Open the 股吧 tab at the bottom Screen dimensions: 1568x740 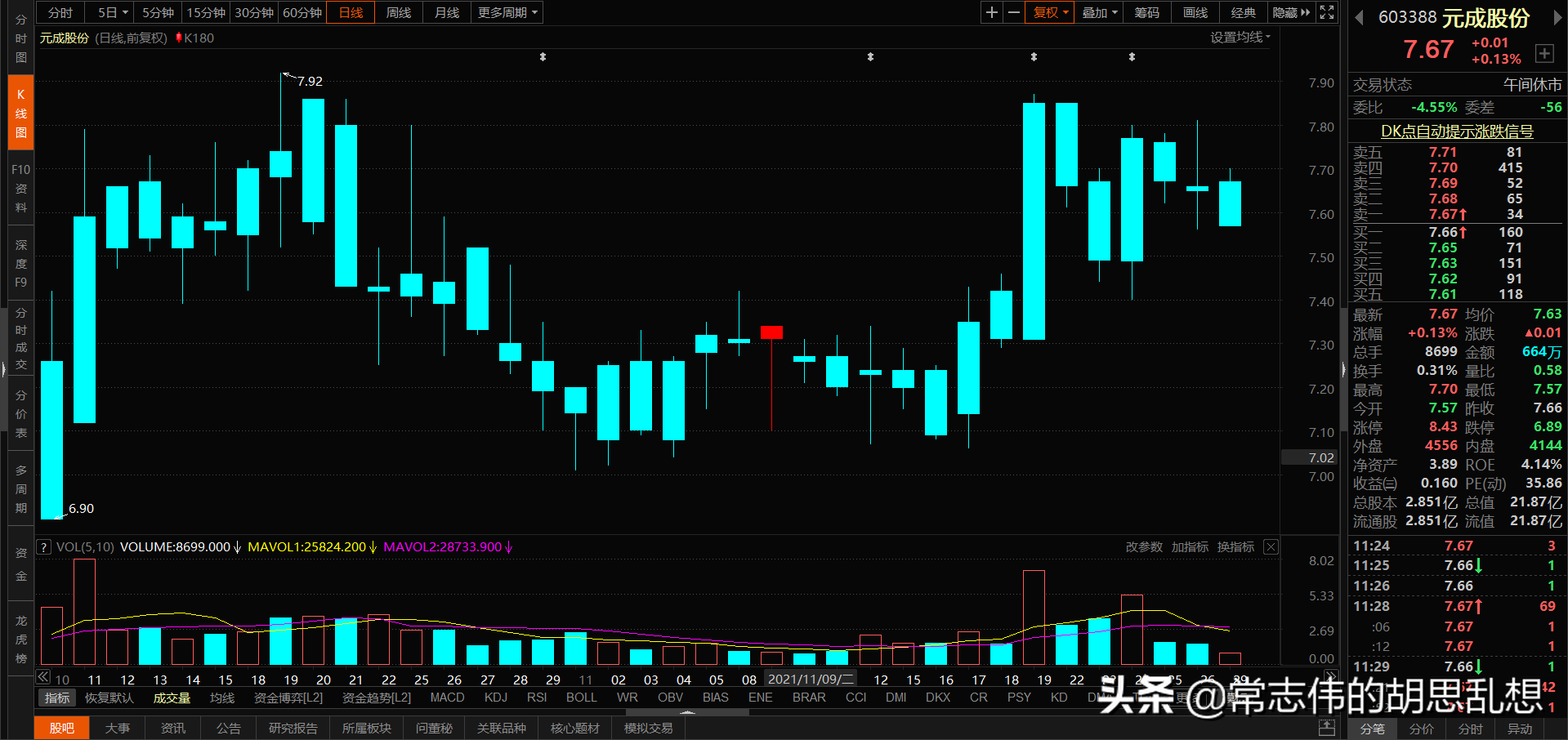click(x=61, y=728)
